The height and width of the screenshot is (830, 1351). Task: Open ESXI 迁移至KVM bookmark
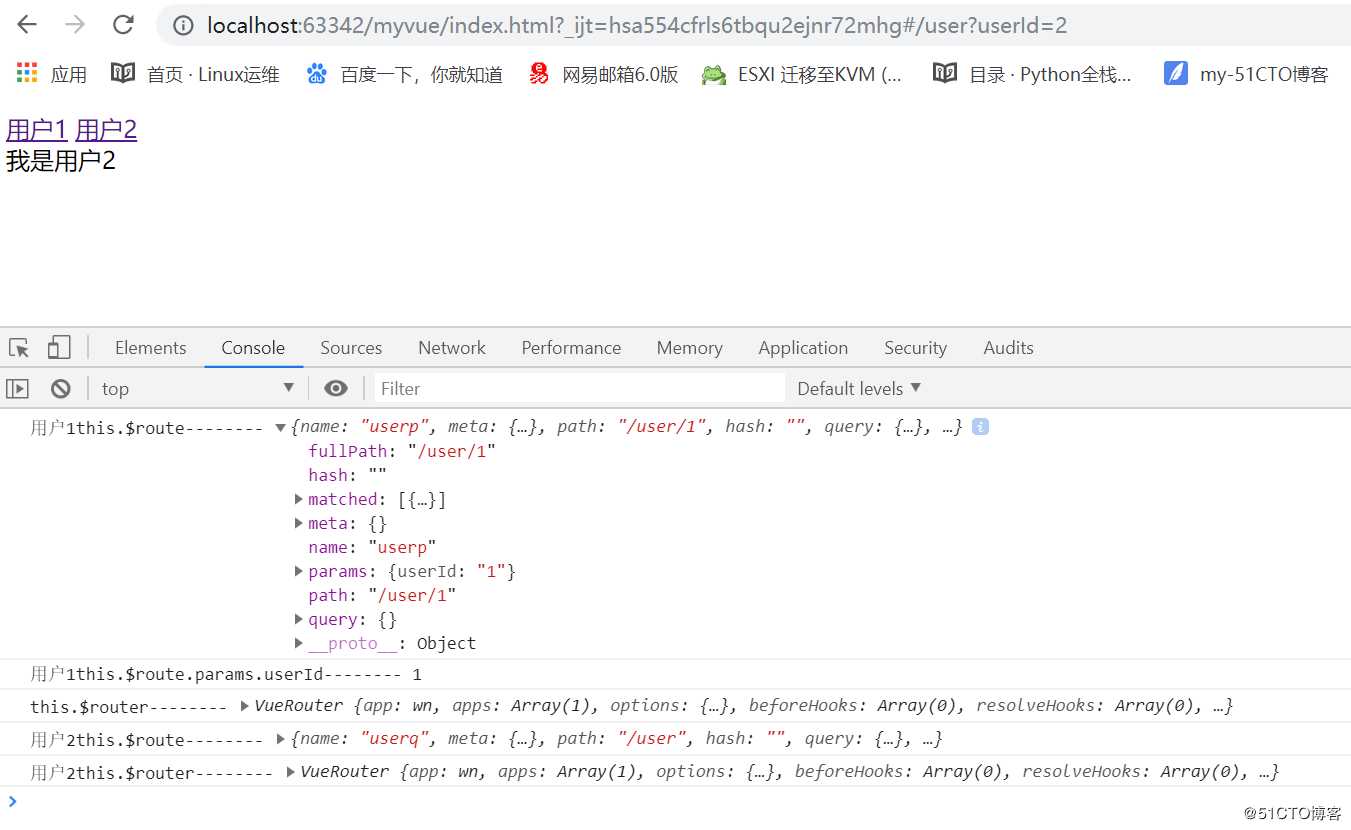tap(802, 74)
